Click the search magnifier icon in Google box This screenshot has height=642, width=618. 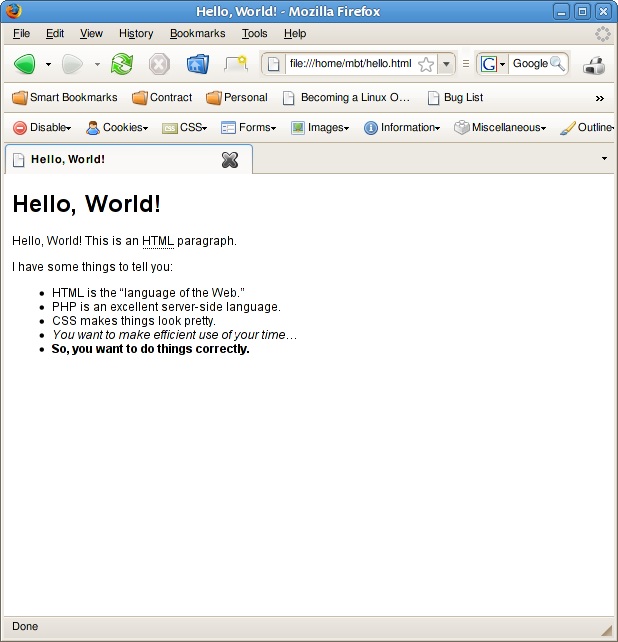(x=557, y=64)
